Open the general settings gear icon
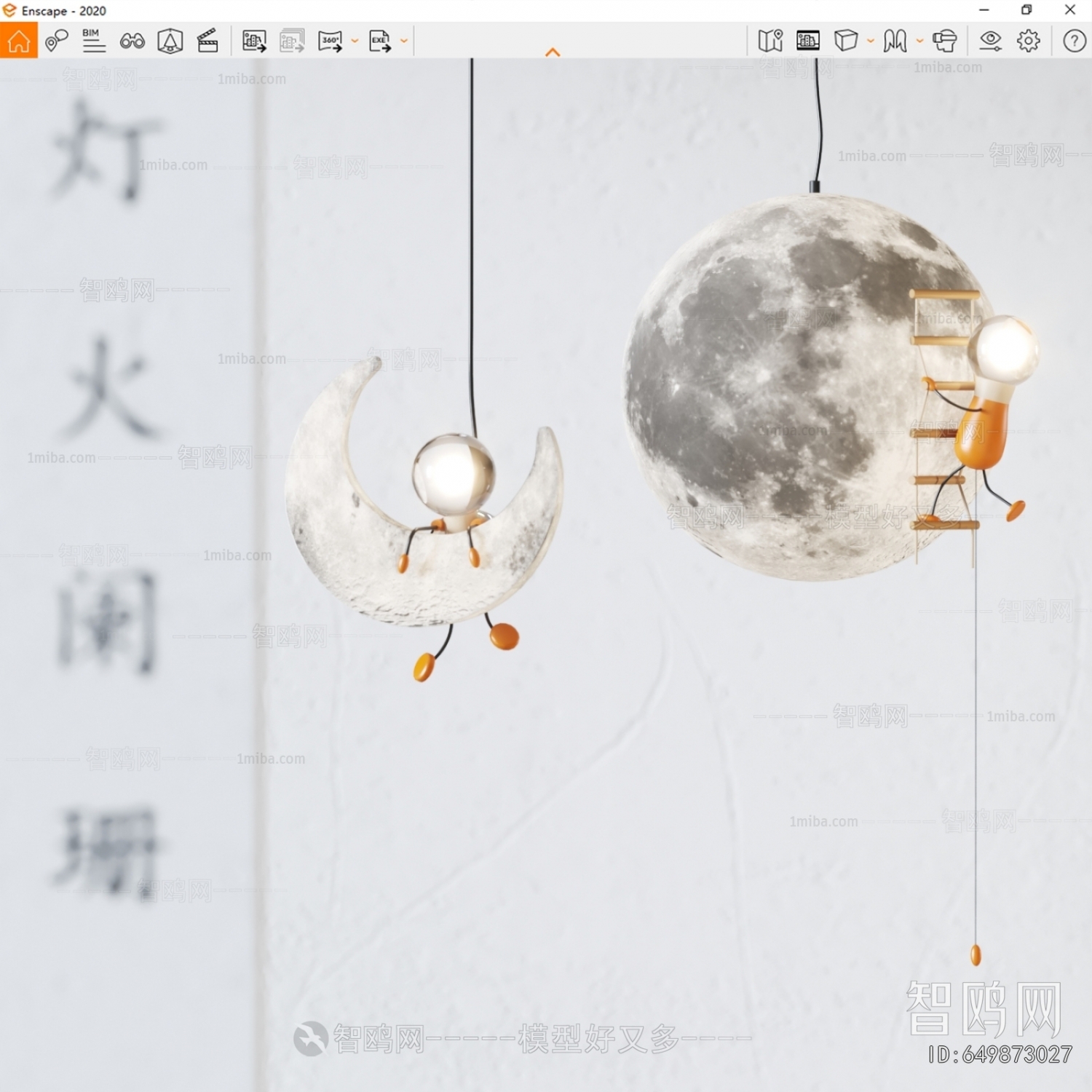 (x=1029, y=41)
